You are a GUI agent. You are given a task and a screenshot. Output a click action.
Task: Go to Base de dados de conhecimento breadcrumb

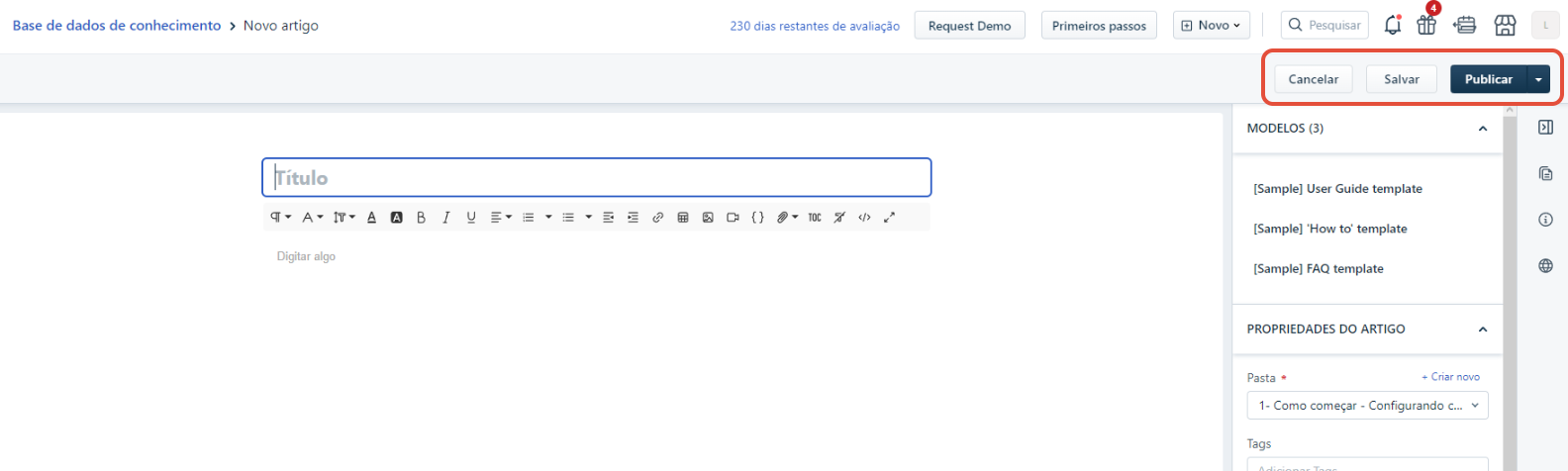117,26
